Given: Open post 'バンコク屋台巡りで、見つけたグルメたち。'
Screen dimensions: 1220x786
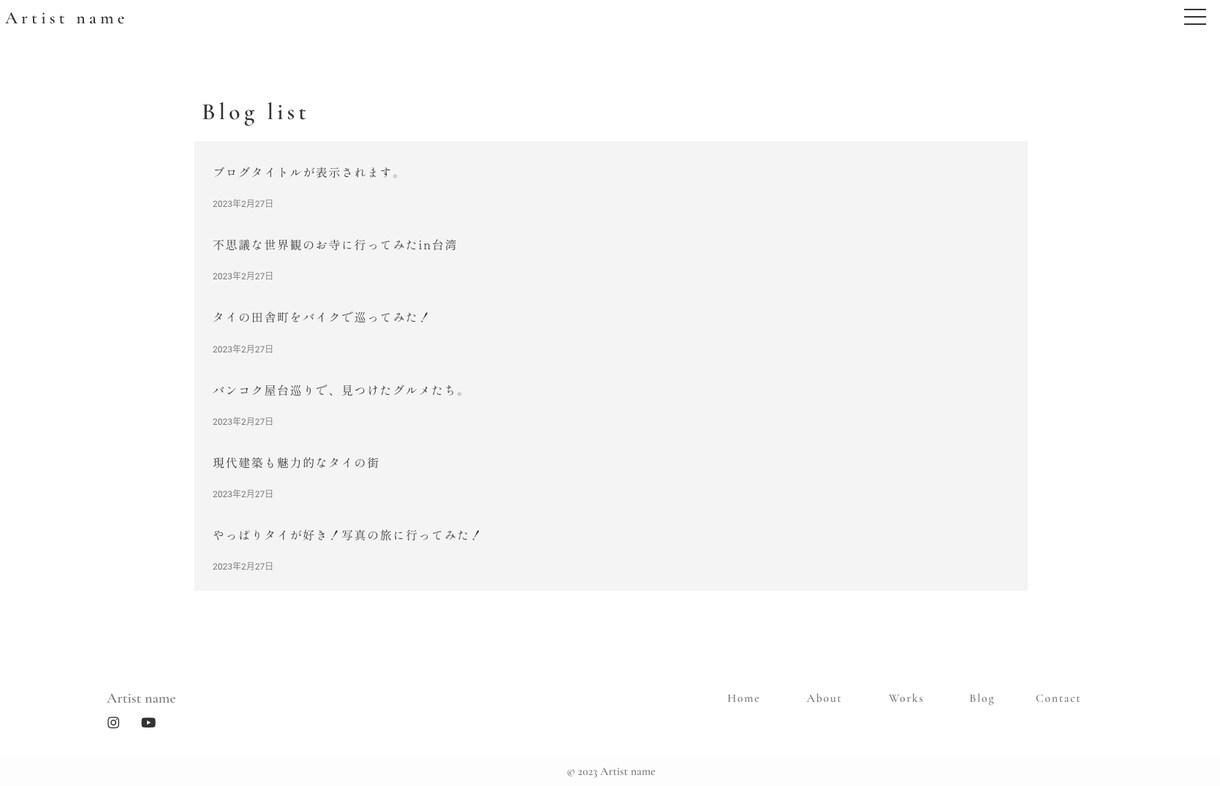Looking at the screenshot, I should pos(340,390).
